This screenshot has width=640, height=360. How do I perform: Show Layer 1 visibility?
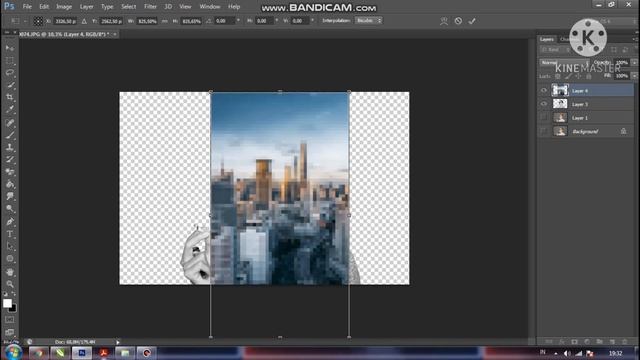(544, 118)
